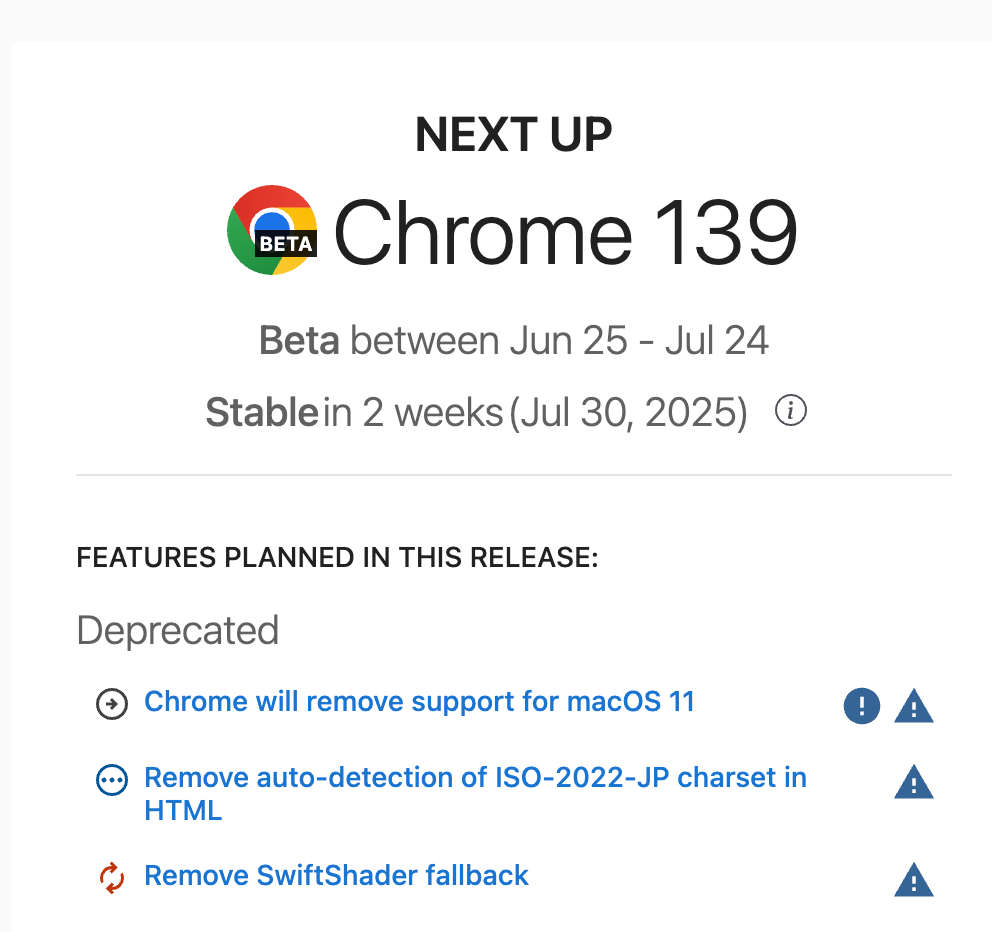
Task: Open the info icon beside the Stable date
Action: click(790, 411)
